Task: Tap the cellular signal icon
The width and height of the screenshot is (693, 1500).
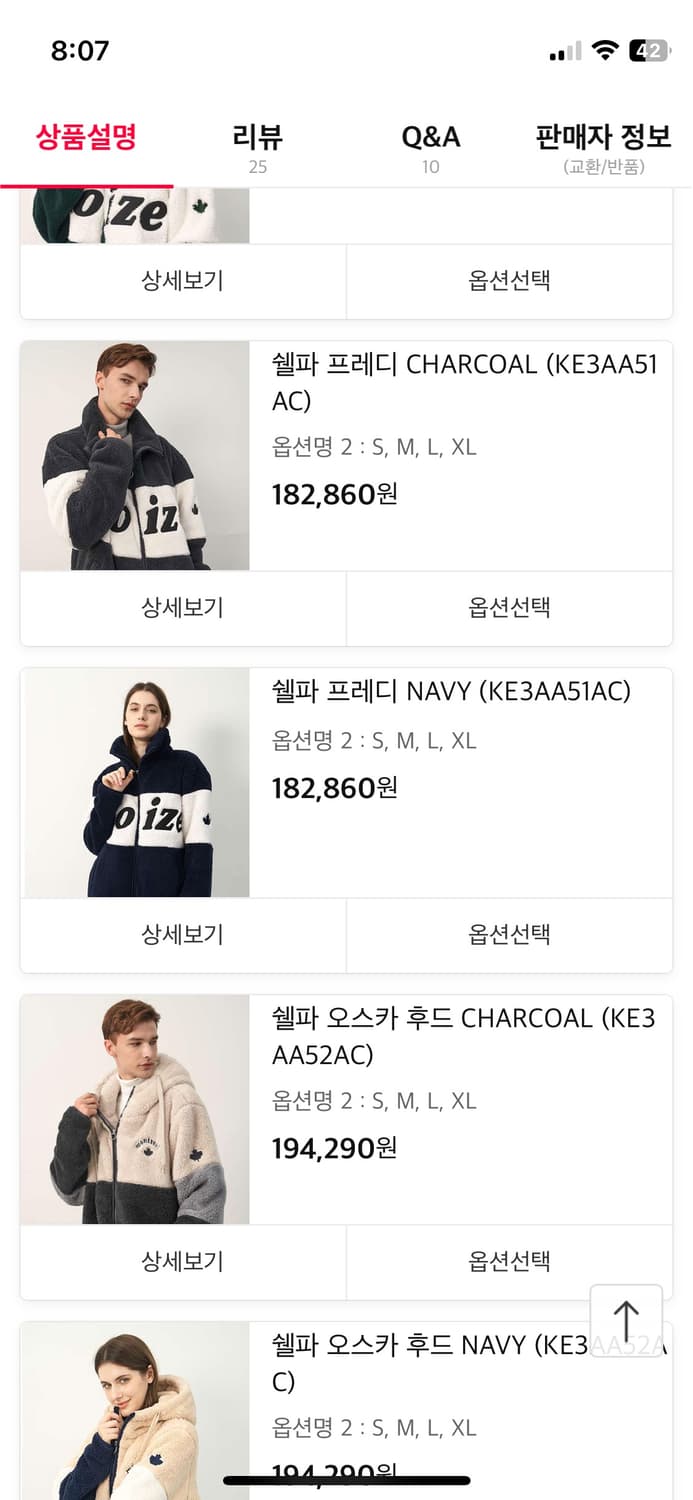Action: coord(566,48)
